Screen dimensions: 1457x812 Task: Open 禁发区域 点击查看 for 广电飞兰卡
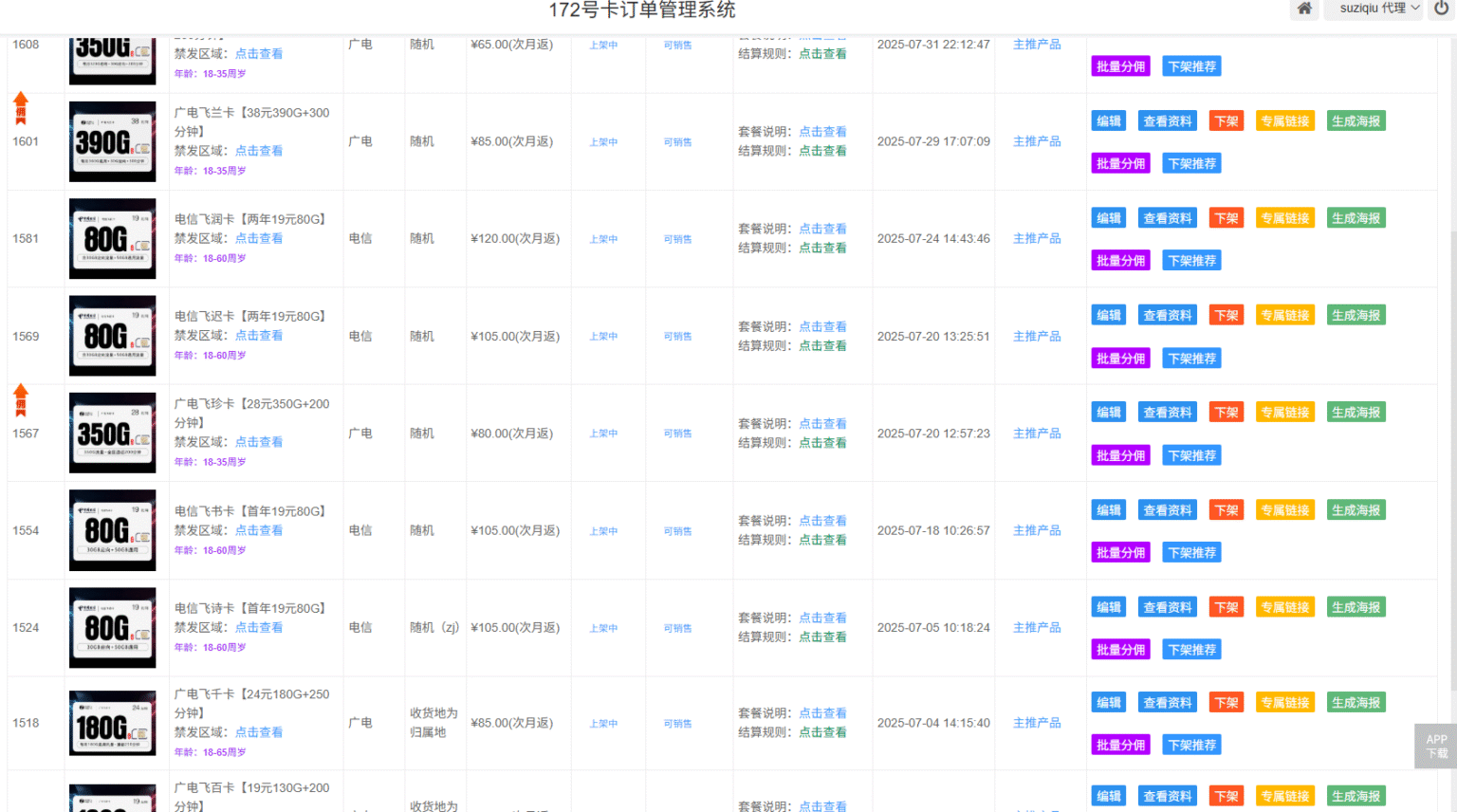[259, 150]
